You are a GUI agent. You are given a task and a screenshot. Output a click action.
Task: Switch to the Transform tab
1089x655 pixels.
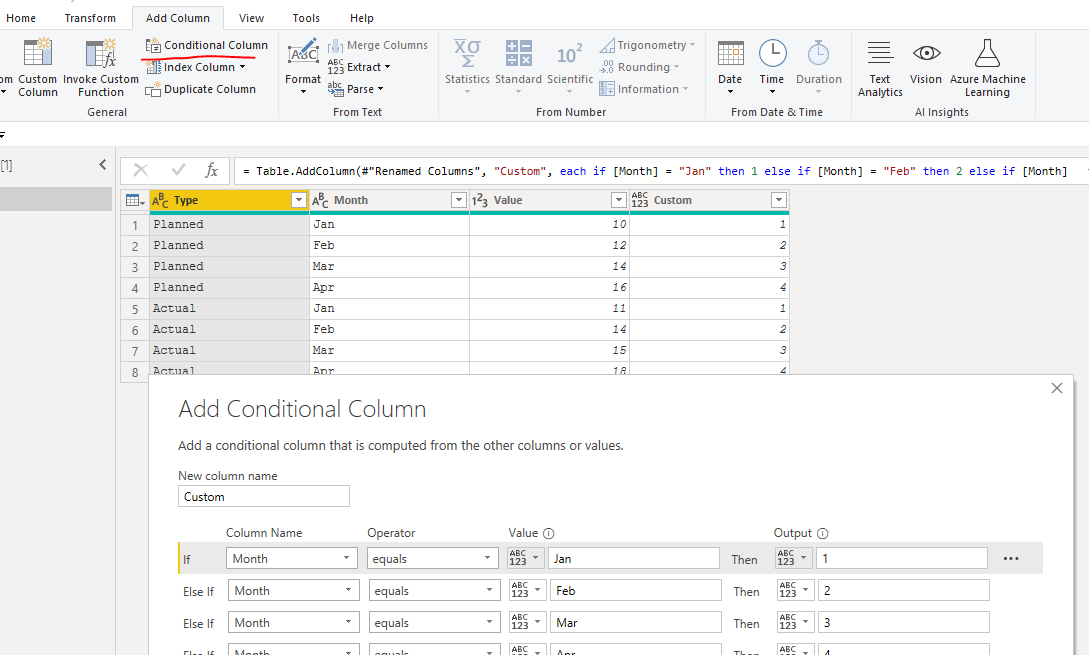[90, 18]
